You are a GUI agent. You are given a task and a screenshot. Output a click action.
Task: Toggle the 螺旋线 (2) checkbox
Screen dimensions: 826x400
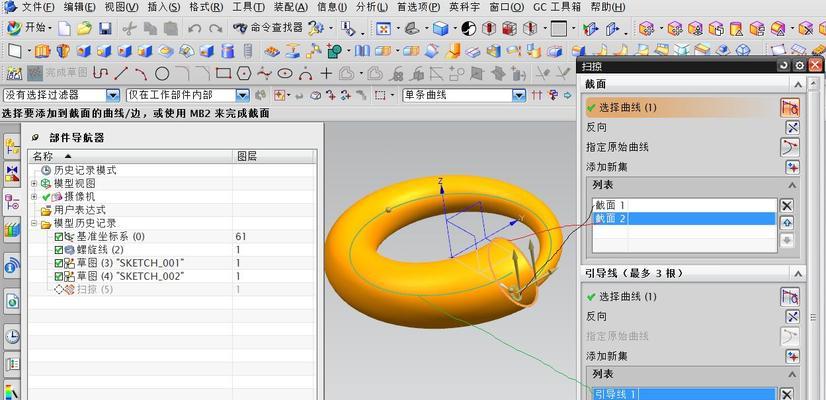(59, 249)
